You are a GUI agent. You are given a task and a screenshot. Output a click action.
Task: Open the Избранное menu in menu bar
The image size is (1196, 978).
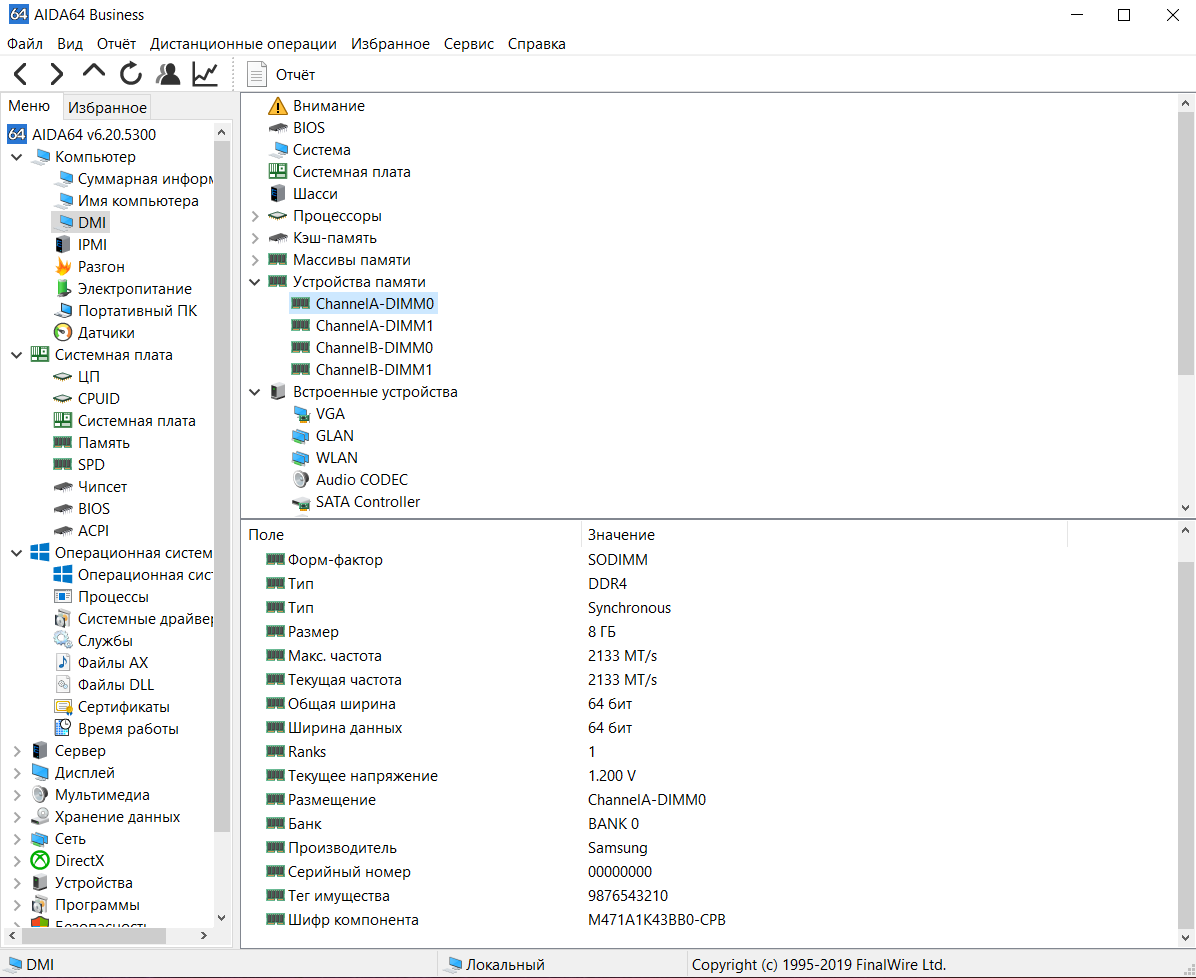pos(391,44)
